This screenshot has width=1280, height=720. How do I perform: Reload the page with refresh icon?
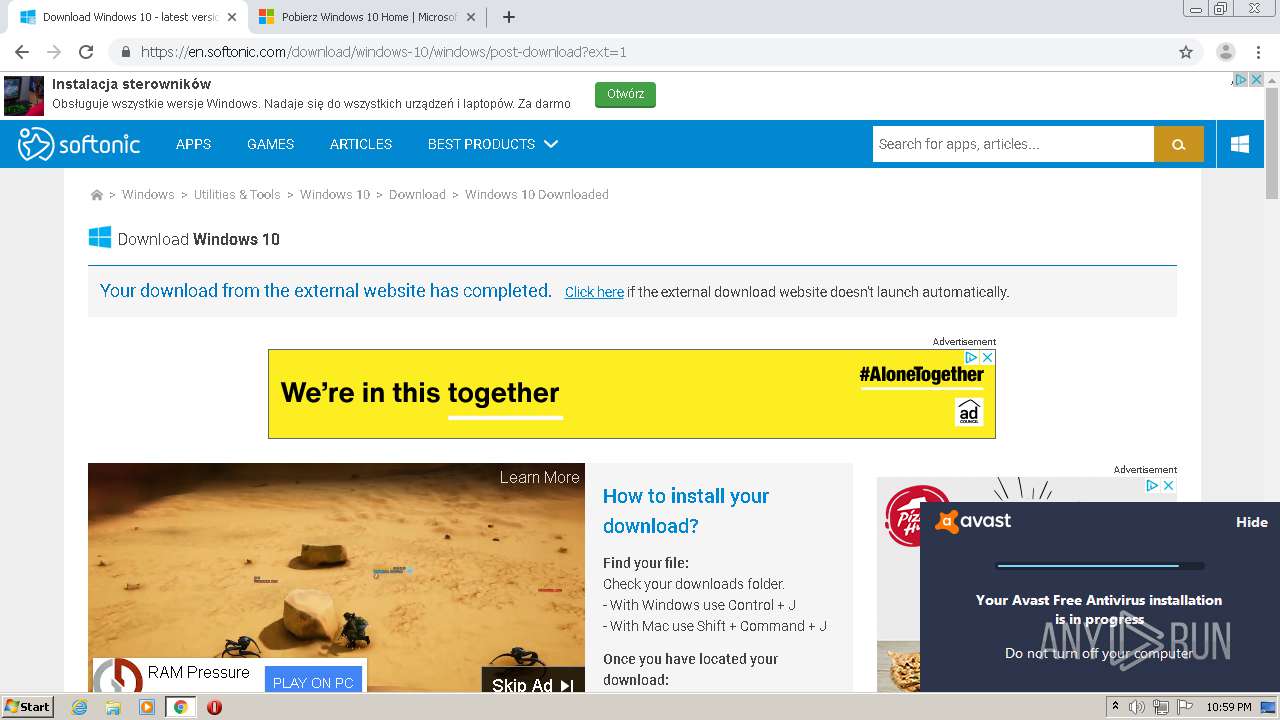click(86, 52)
